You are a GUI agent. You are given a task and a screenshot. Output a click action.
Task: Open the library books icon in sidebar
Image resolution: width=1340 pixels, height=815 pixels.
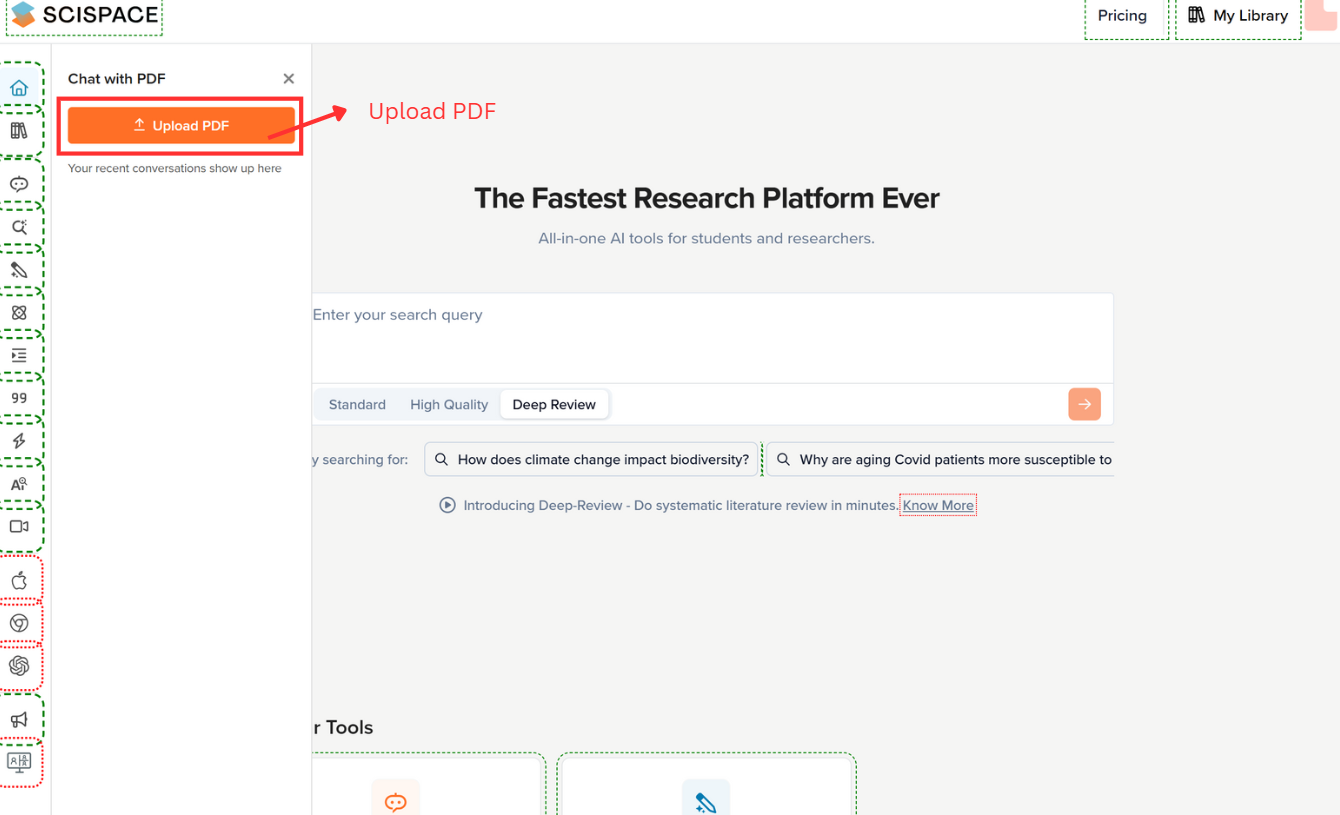click(x=19, y=131)
